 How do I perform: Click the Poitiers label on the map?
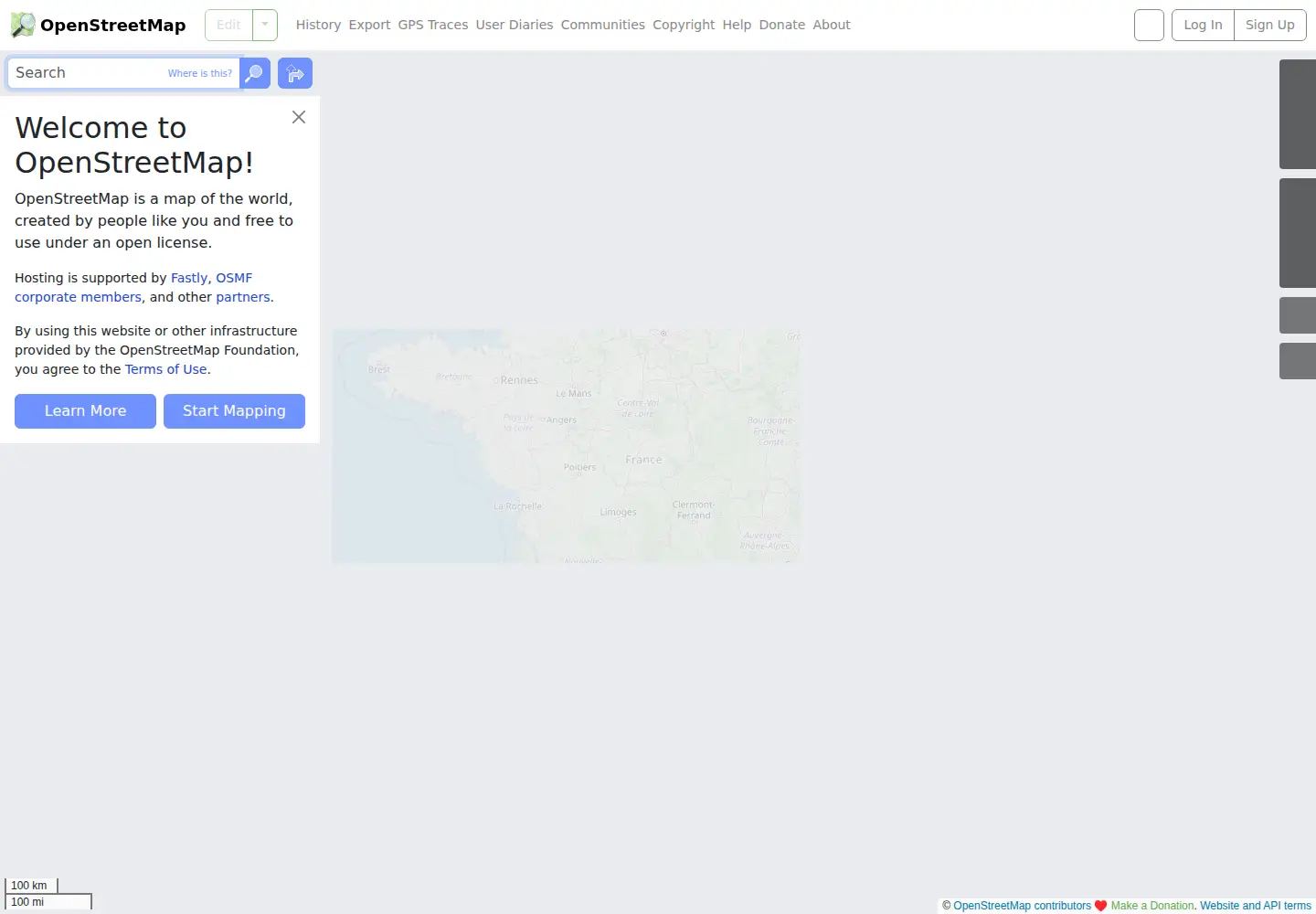point(579,467)
